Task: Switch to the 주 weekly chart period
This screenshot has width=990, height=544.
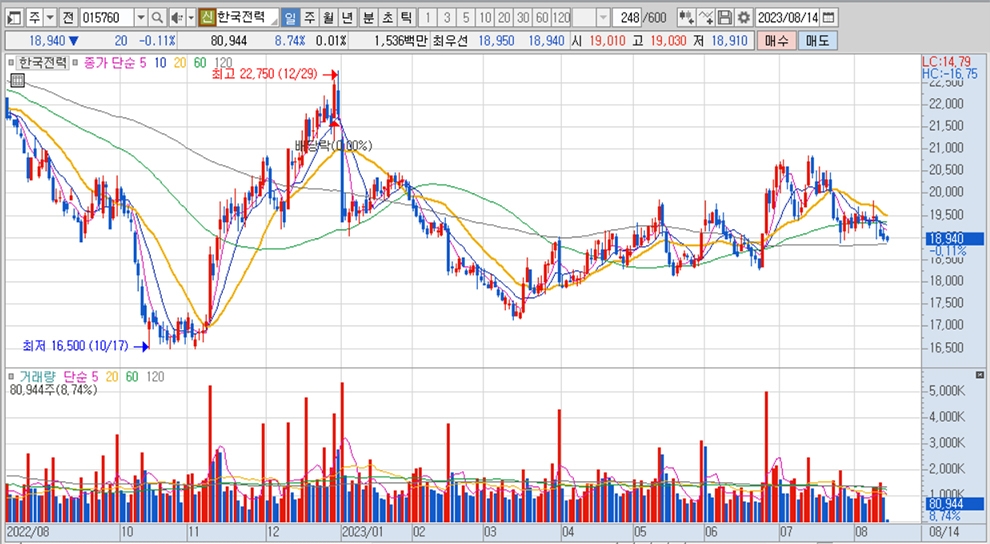Action: point(309,17)
